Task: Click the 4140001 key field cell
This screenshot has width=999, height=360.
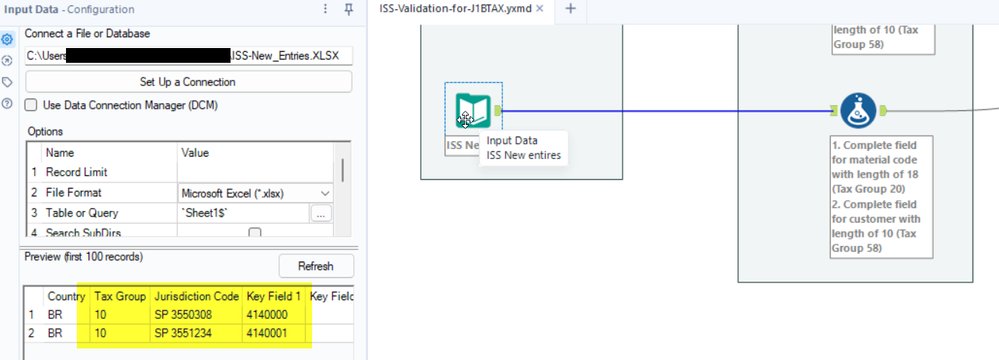Action: (x=273, y=333)
